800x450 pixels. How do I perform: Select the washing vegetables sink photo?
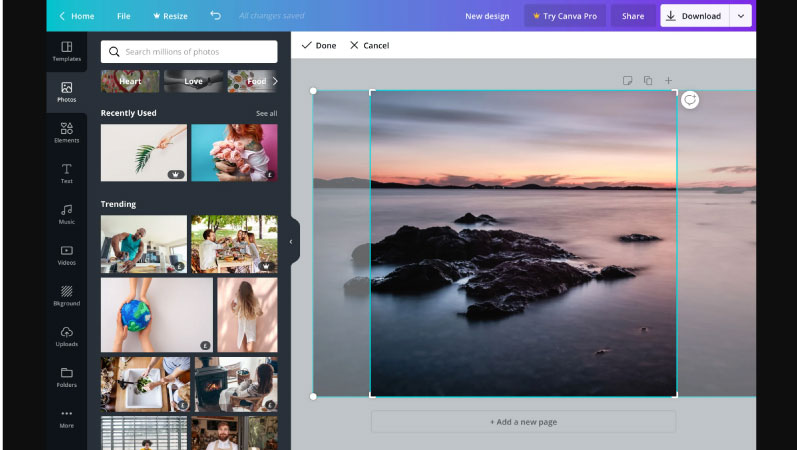[x=145, y=384]
